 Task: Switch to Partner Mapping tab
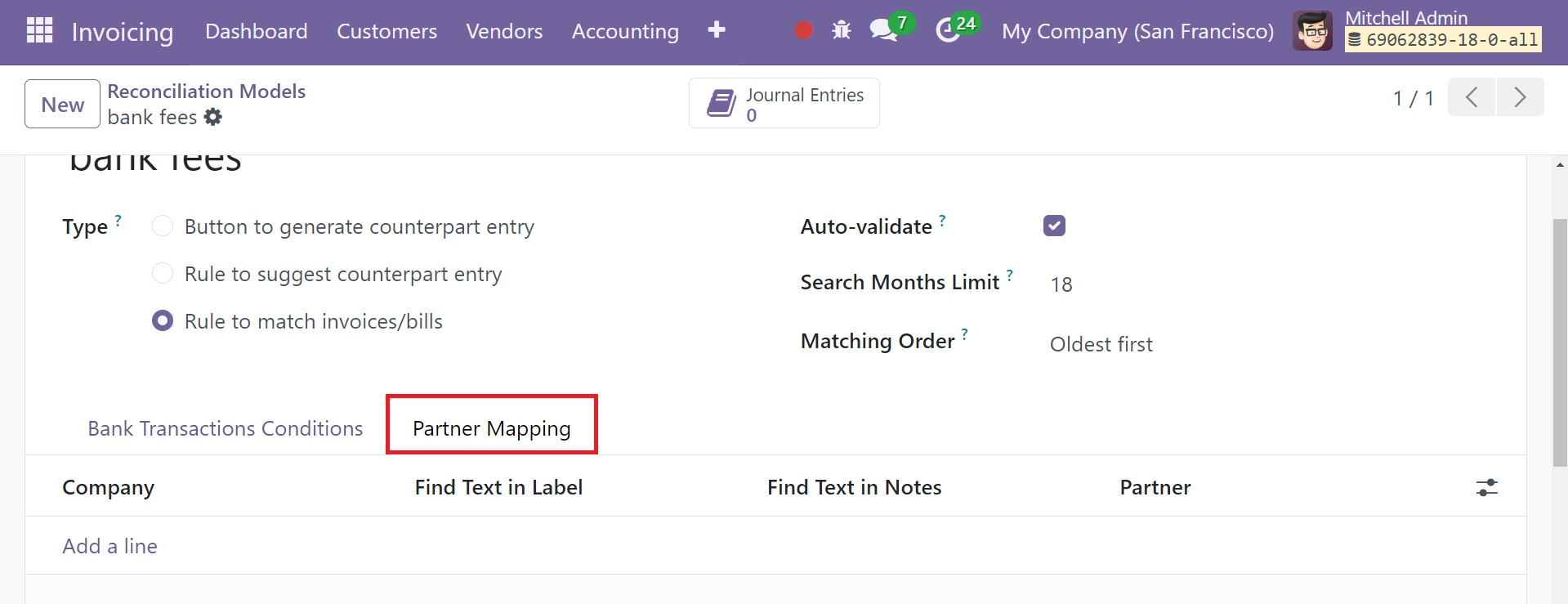click(x=492, y=428)
